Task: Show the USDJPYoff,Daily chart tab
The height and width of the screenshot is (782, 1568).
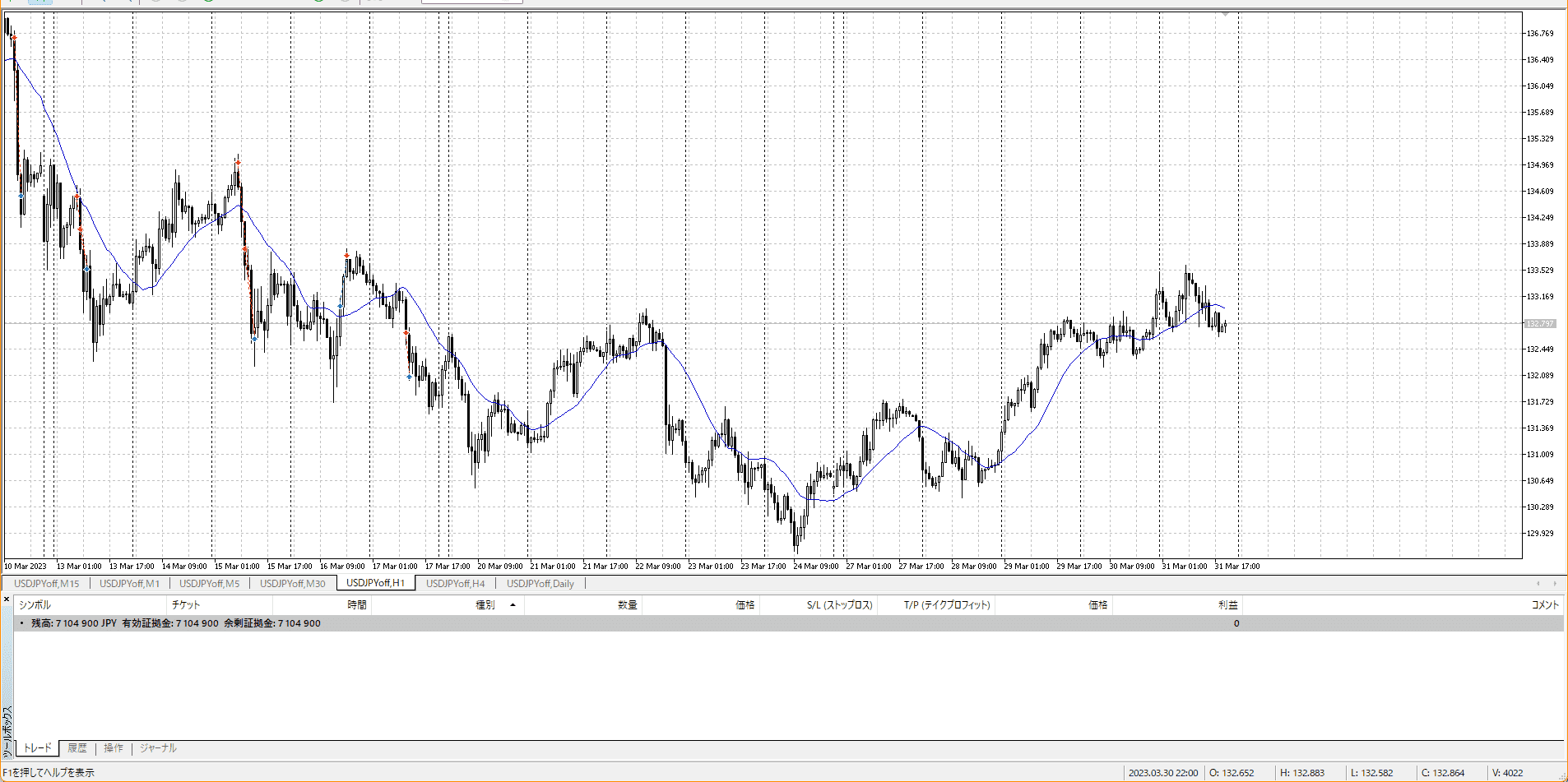Action: pyautogui.click(x=540, y=584)
